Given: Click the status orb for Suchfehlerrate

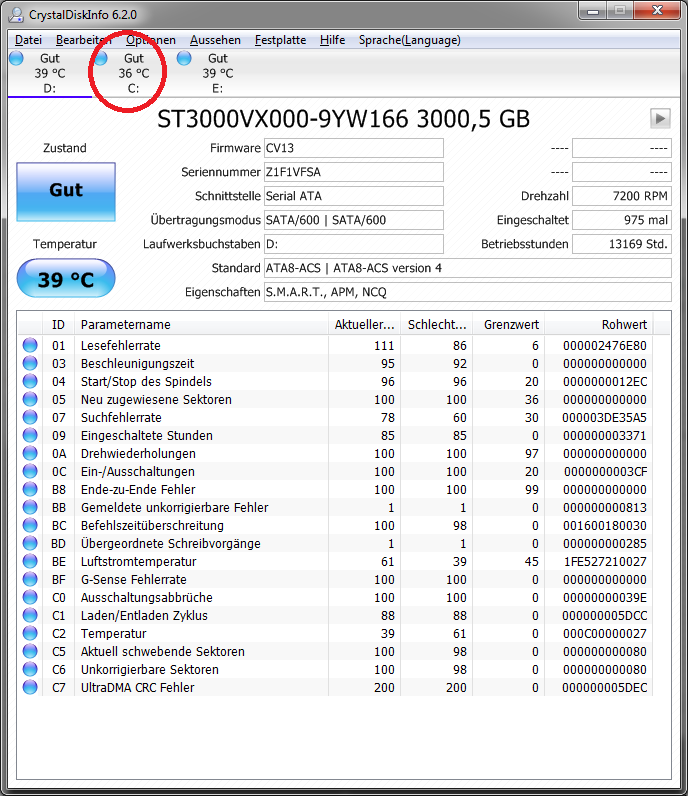Looking at the screenshot, I should (x=30, y=417).
